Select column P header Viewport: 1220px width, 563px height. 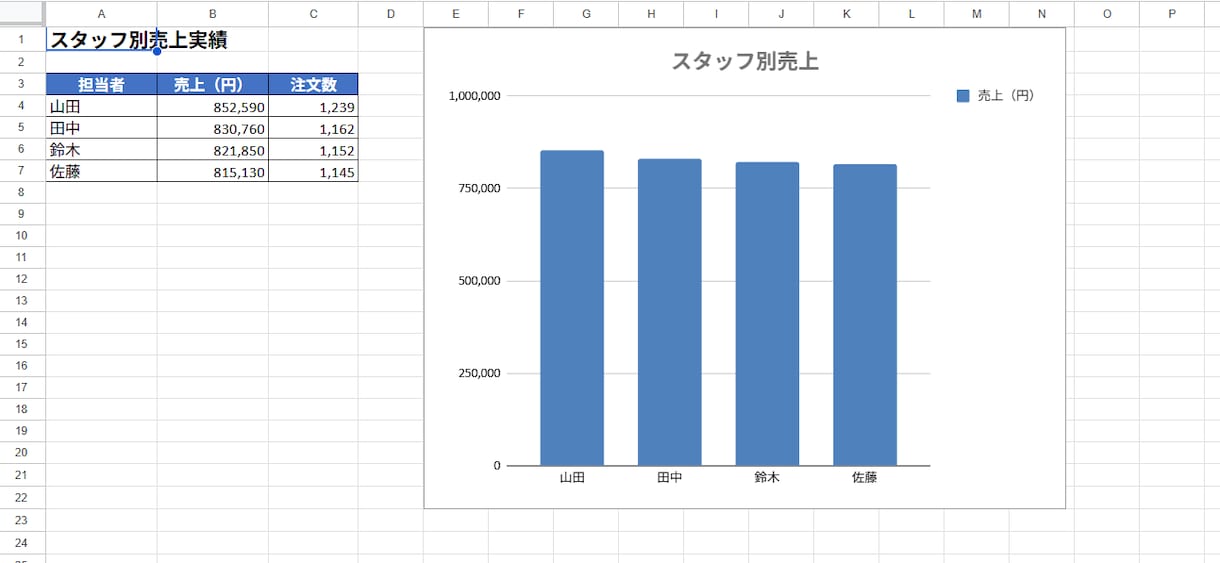pyautogui.click(x=1172, y=14)
